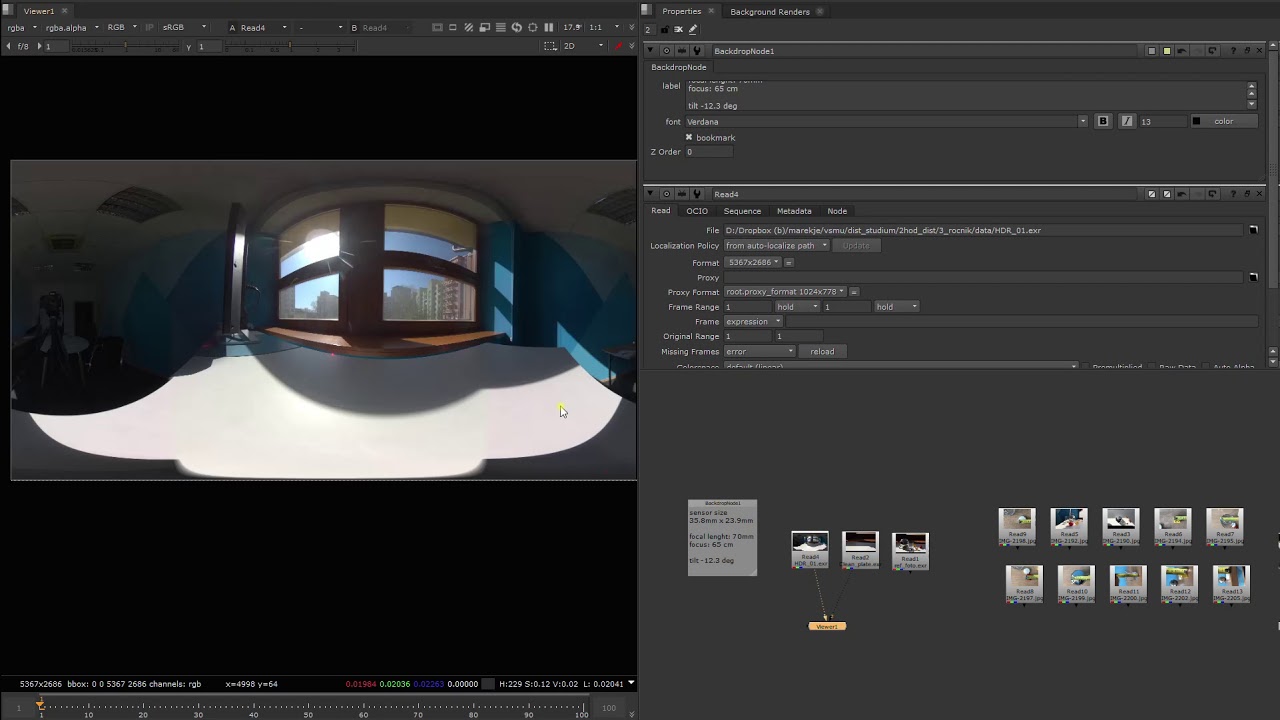Open the rgba.alpha channel dropdown
Screen dimensions: 1280x720
[72, 28]
